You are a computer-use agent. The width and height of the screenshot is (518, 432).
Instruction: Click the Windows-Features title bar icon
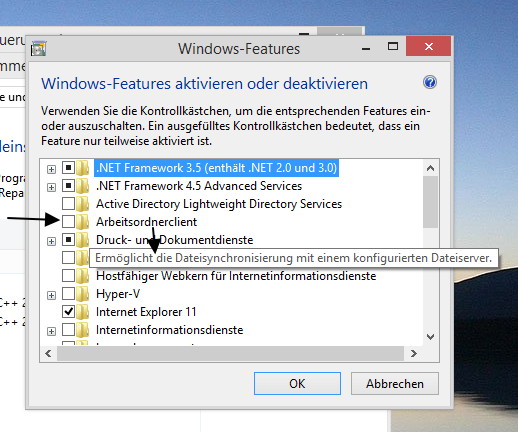[39, 49]
